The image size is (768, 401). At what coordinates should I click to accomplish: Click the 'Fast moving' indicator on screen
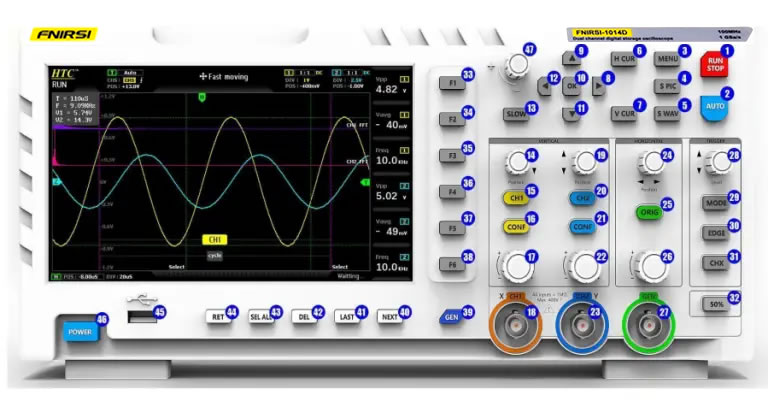pos(224,77)
